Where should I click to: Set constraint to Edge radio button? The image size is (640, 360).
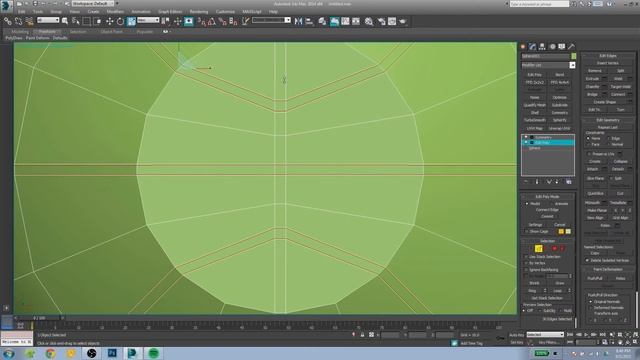(x=609, y=138)
